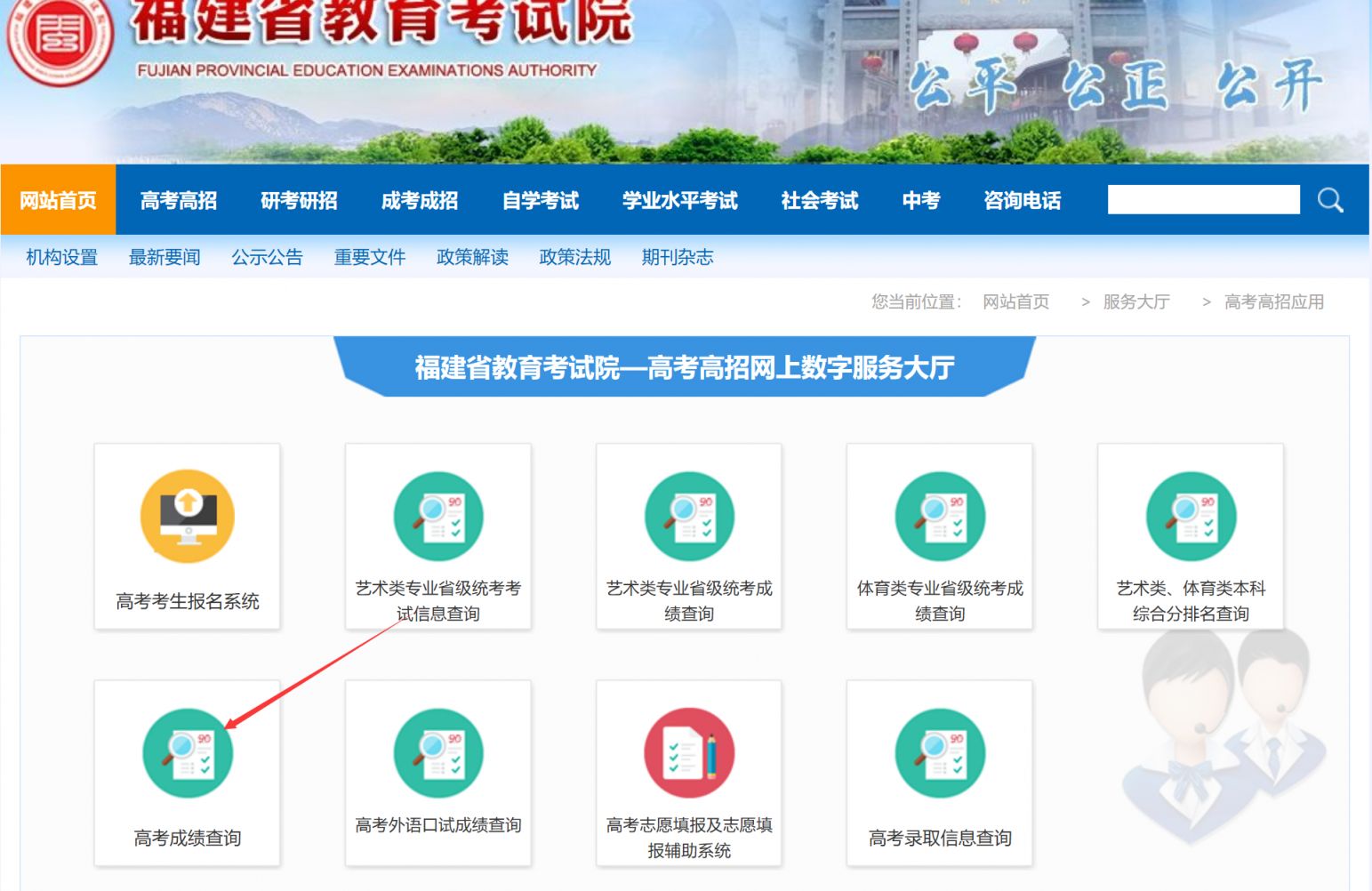Click the 艺术类专业省级统考成绩查询 icon
This screenshot has height=891, width=1372.
coord(689,517)
